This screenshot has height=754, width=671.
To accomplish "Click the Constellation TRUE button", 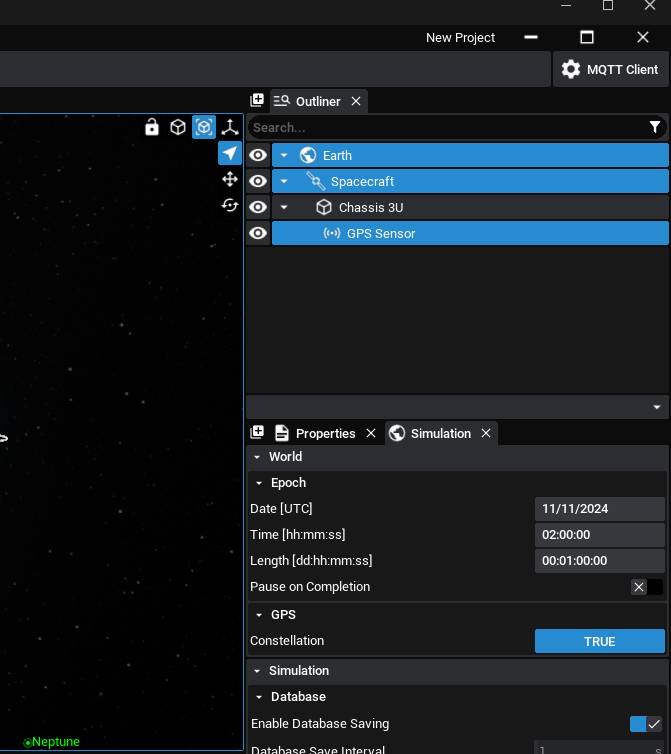I will pyautogui.click(x=599, y=641).
